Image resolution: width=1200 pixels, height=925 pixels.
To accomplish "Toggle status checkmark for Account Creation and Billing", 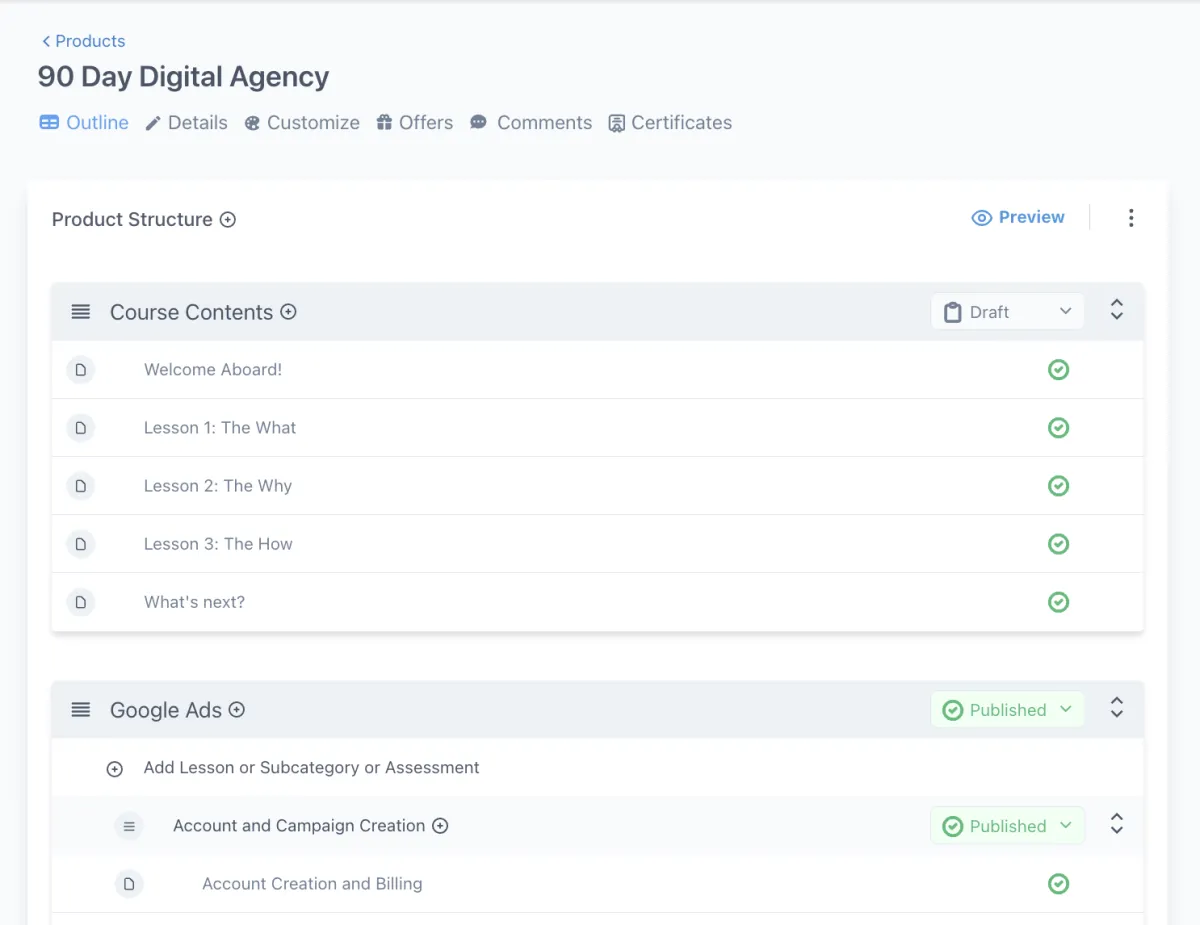I will click(1058, 884).
